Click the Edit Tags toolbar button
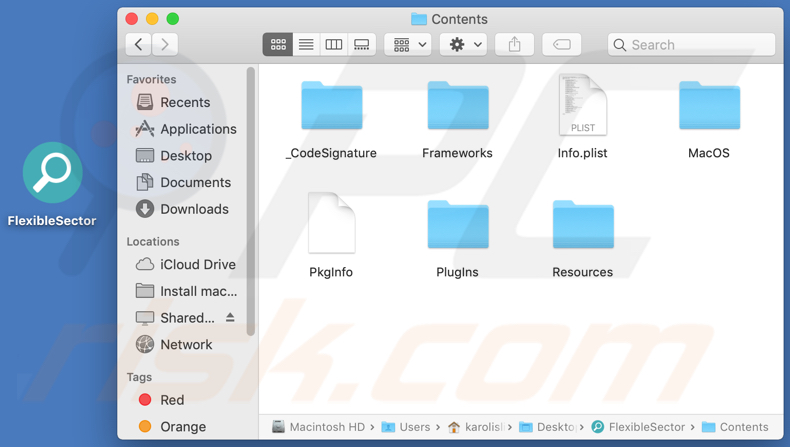 (x=561, y=45)
